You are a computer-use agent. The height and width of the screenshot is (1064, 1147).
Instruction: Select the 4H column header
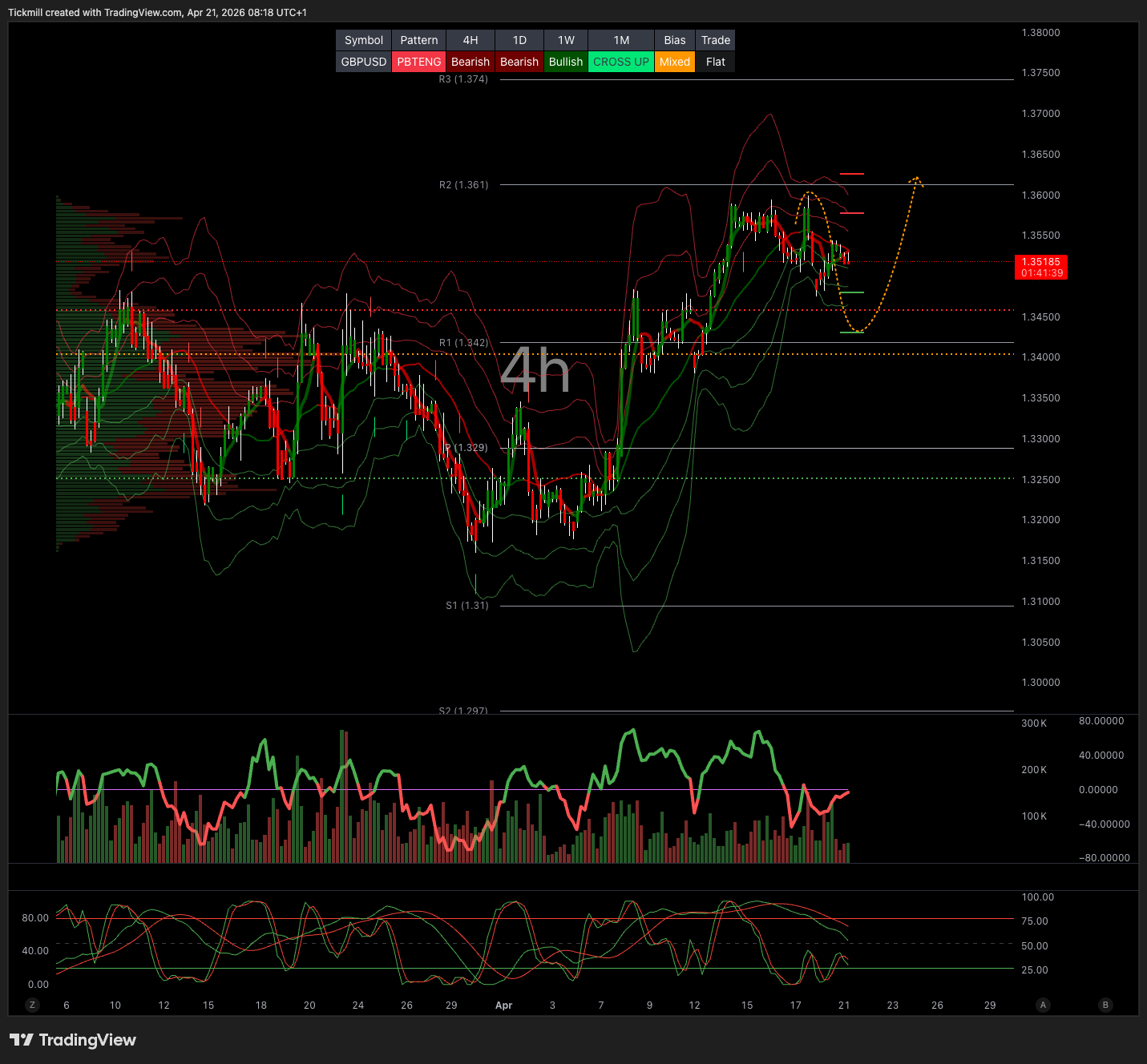[471, 40]
